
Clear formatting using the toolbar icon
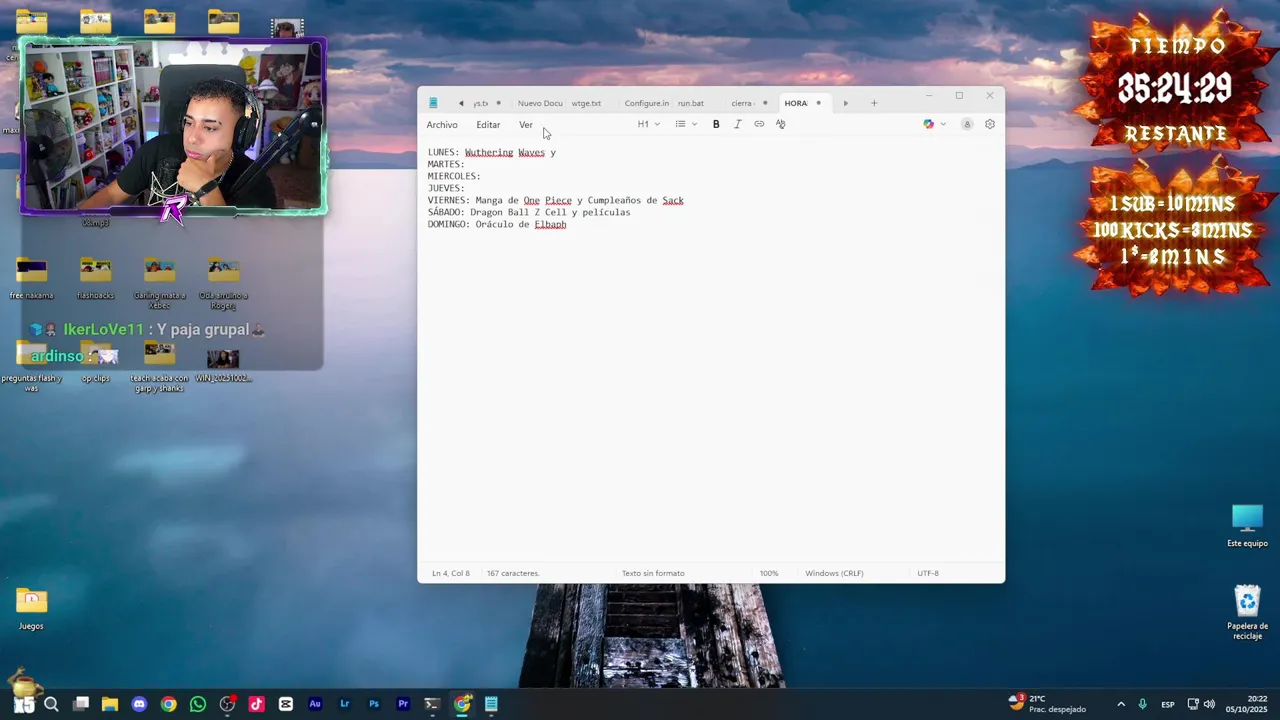(781, 124)
